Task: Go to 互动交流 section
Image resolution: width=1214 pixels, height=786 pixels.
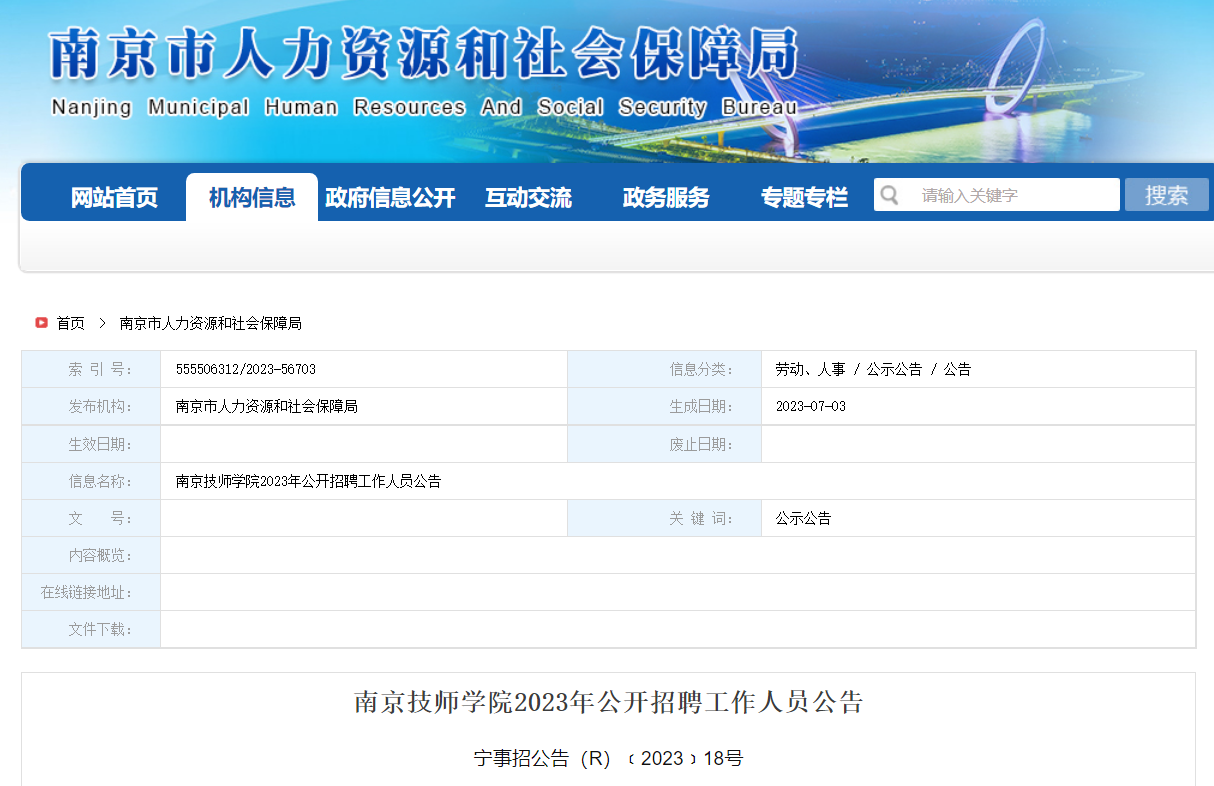Action: (x=528, y=198)
